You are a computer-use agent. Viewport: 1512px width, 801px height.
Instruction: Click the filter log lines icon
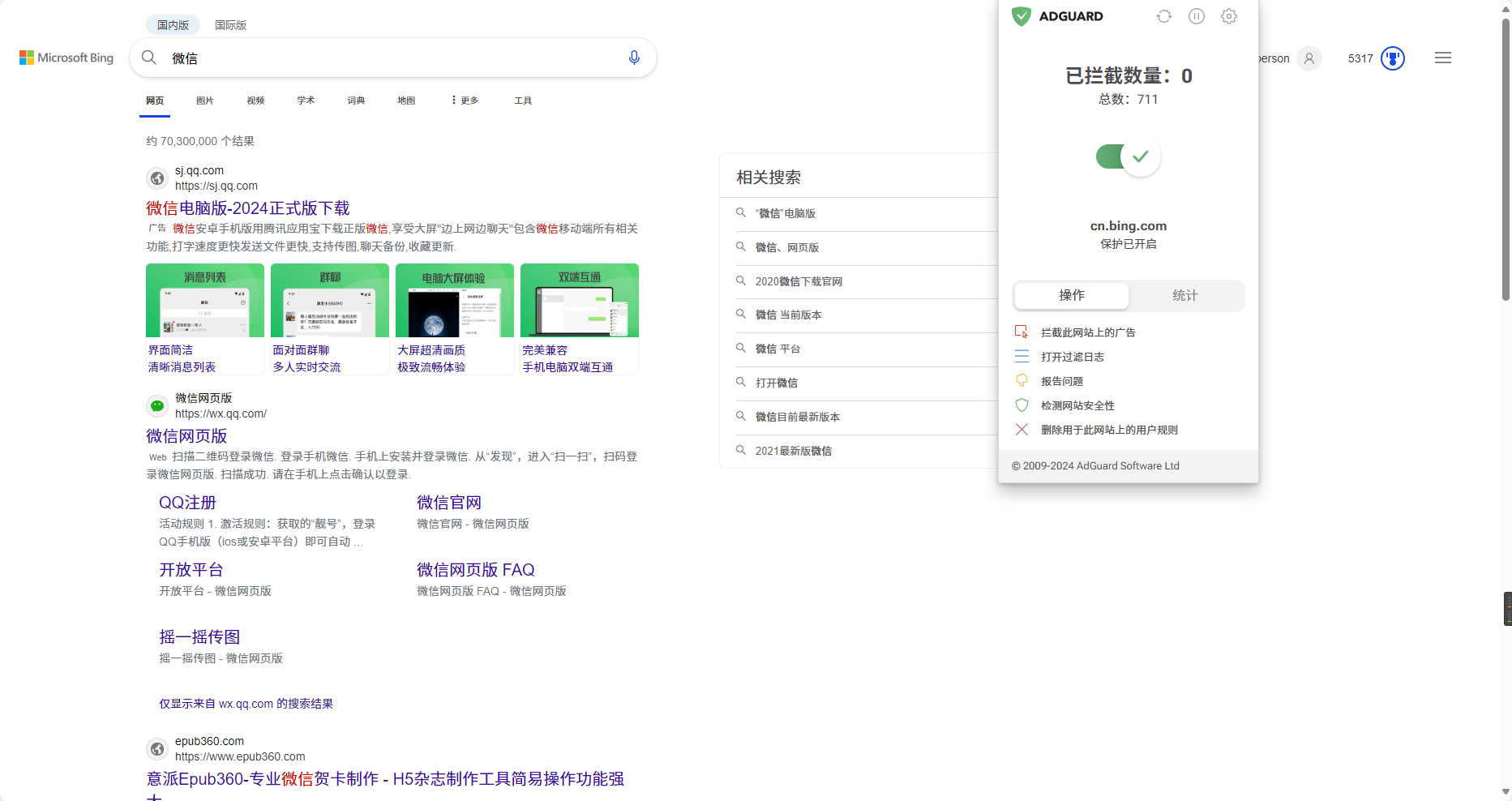pyautogui.click(x=1022, y=356)
